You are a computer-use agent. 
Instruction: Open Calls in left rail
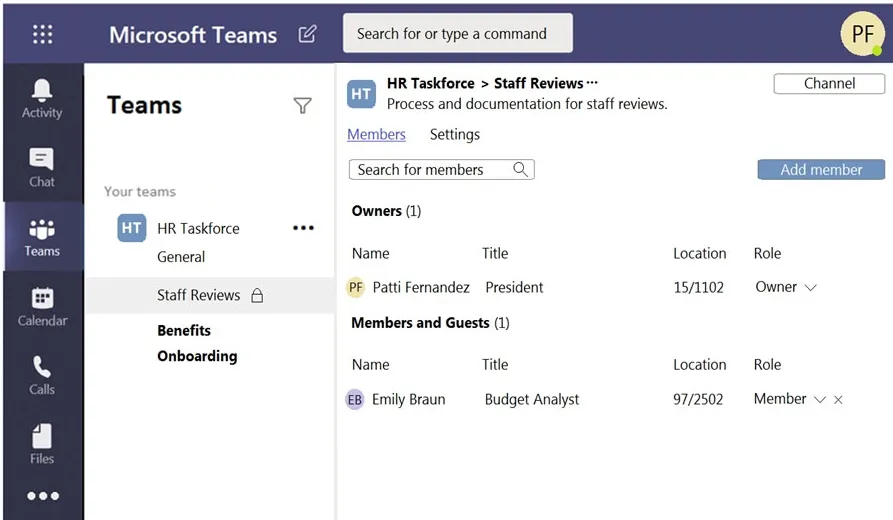click(42, 375)
